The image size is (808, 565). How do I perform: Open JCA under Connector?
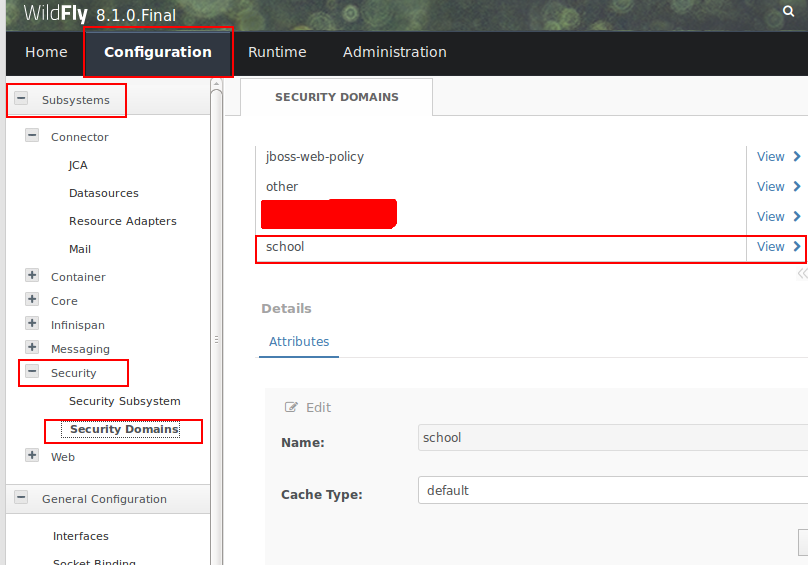pyautogui.click(x=78, y=165)
